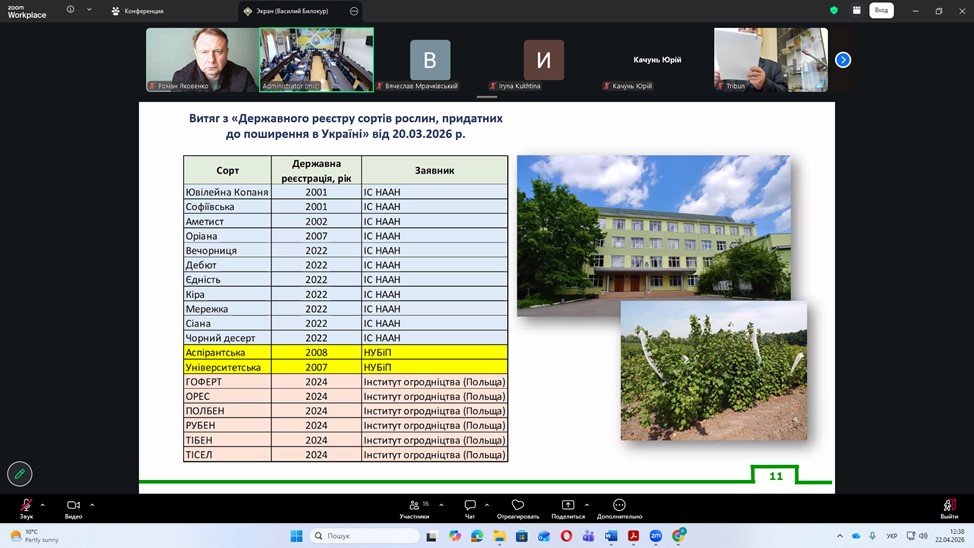
Task: Click the green annotation pencil icon
Action: click(x=19, y=473)
